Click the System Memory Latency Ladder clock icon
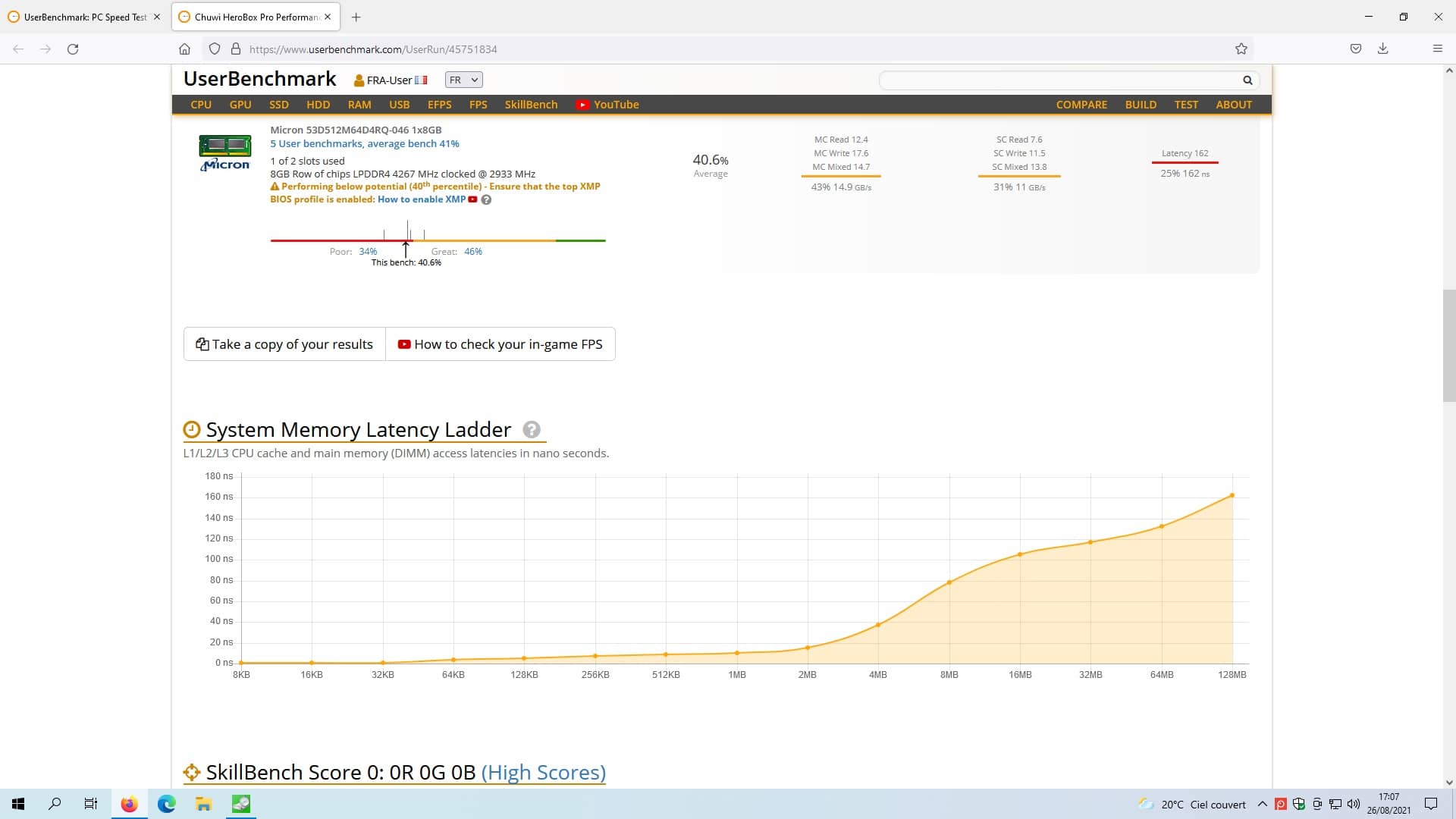Screen dimensions: 1456x819 point(192,430)
